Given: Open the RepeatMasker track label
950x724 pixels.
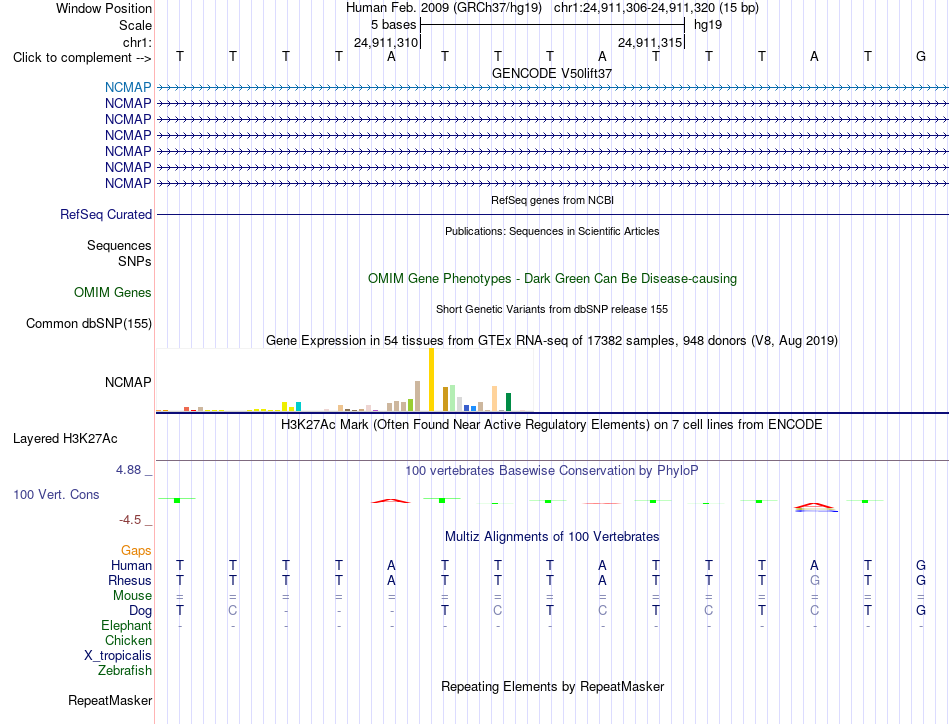Looking at the screenshot, I should [x=110, y=700].
